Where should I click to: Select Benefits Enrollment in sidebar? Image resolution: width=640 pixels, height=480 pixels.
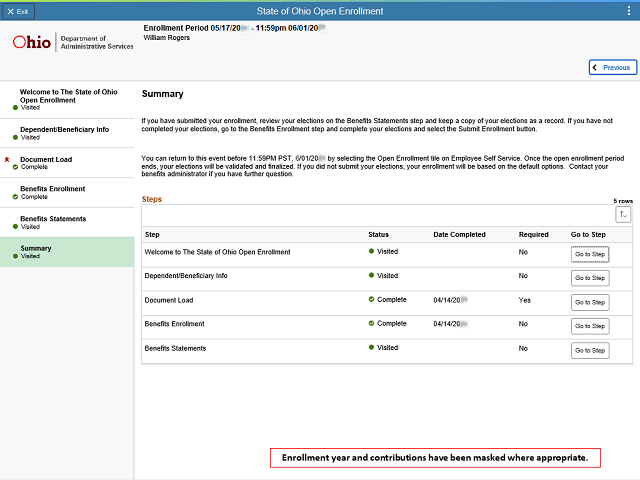point(67,193)
